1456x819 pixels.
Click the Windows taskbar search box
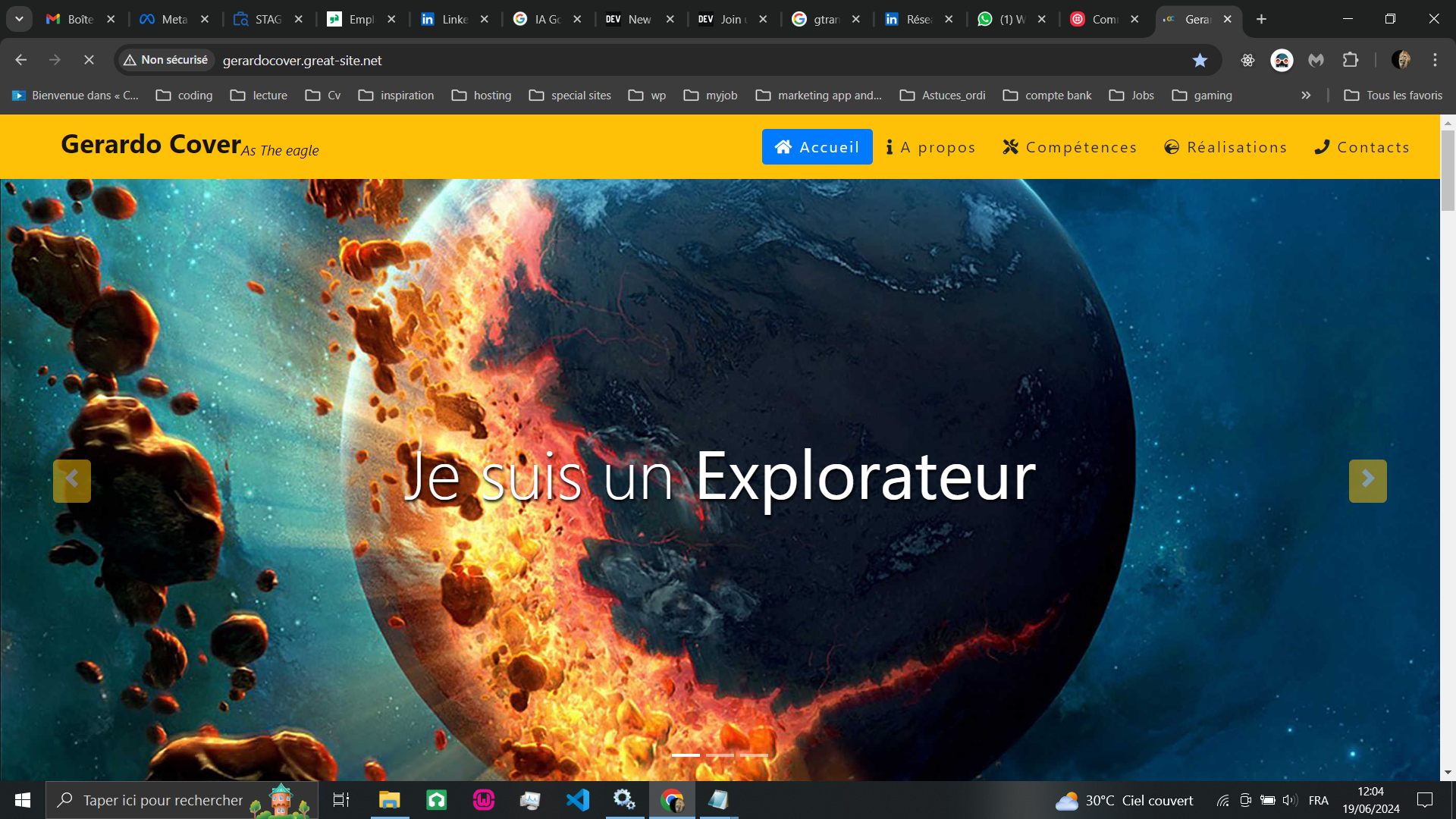(163, 800)
